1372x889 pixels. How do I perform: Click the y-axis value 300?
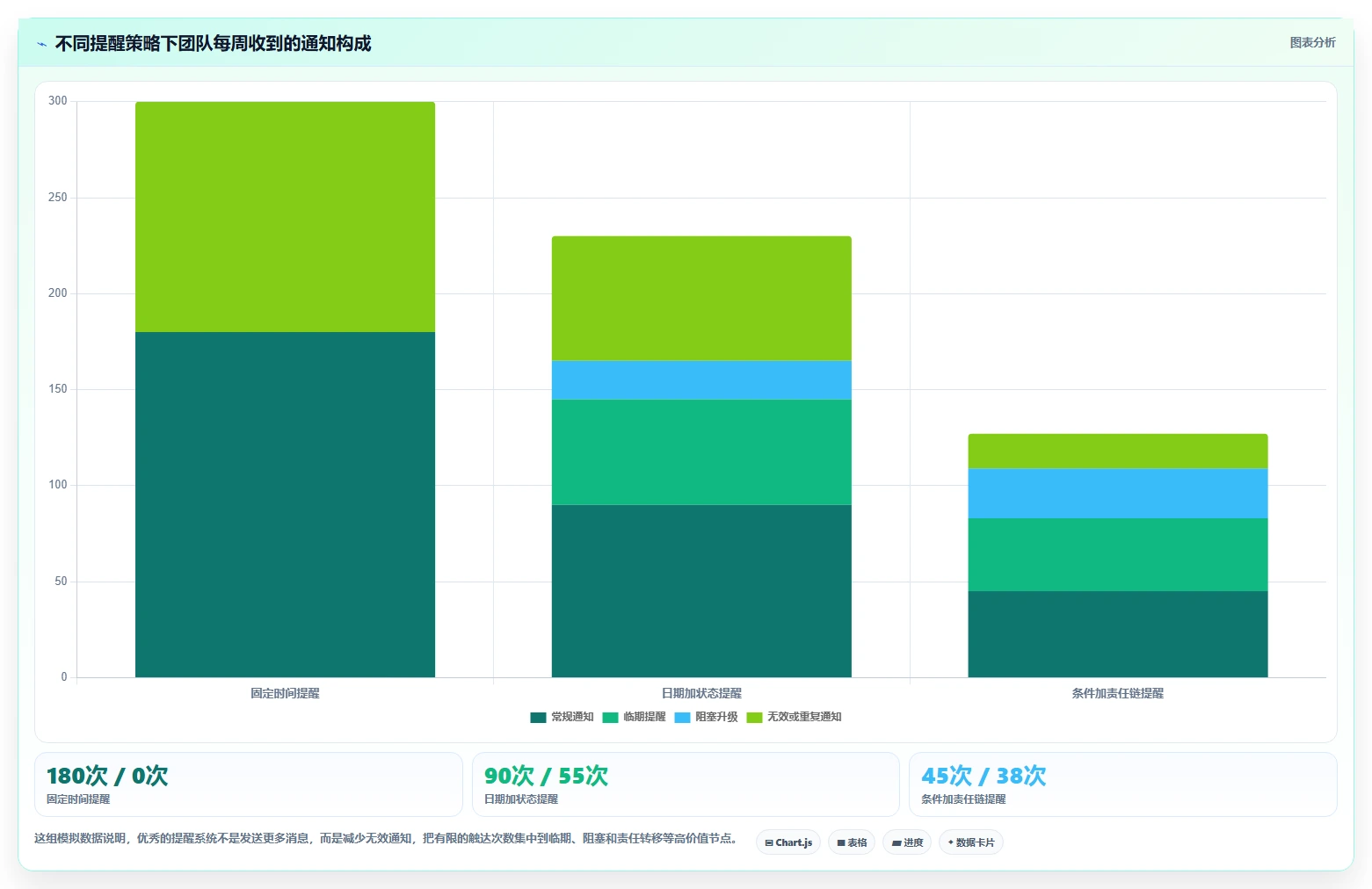[58, 101]
